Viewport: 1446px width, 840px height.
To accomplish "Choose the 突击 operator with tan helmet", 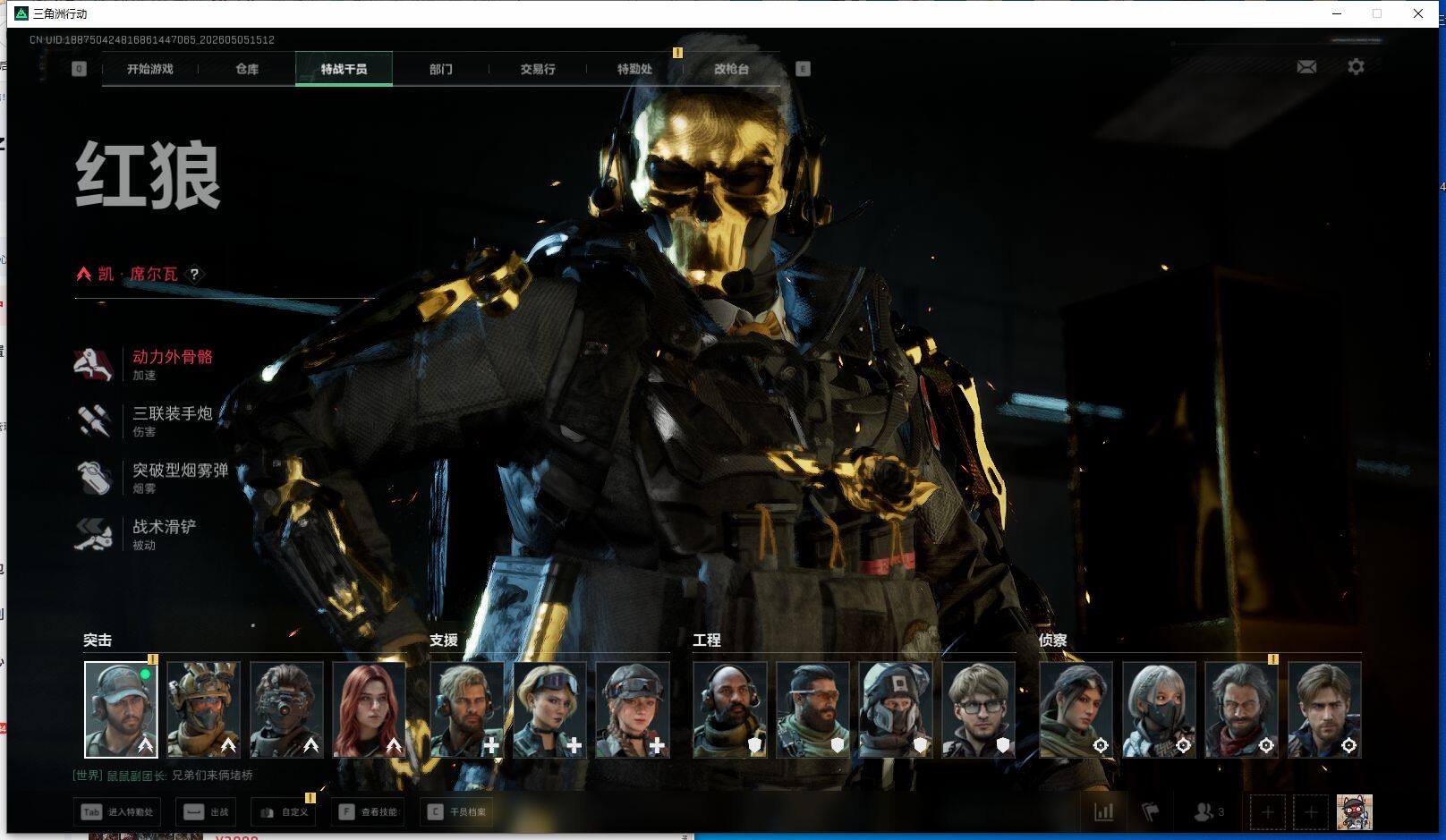I will (203, 709).
